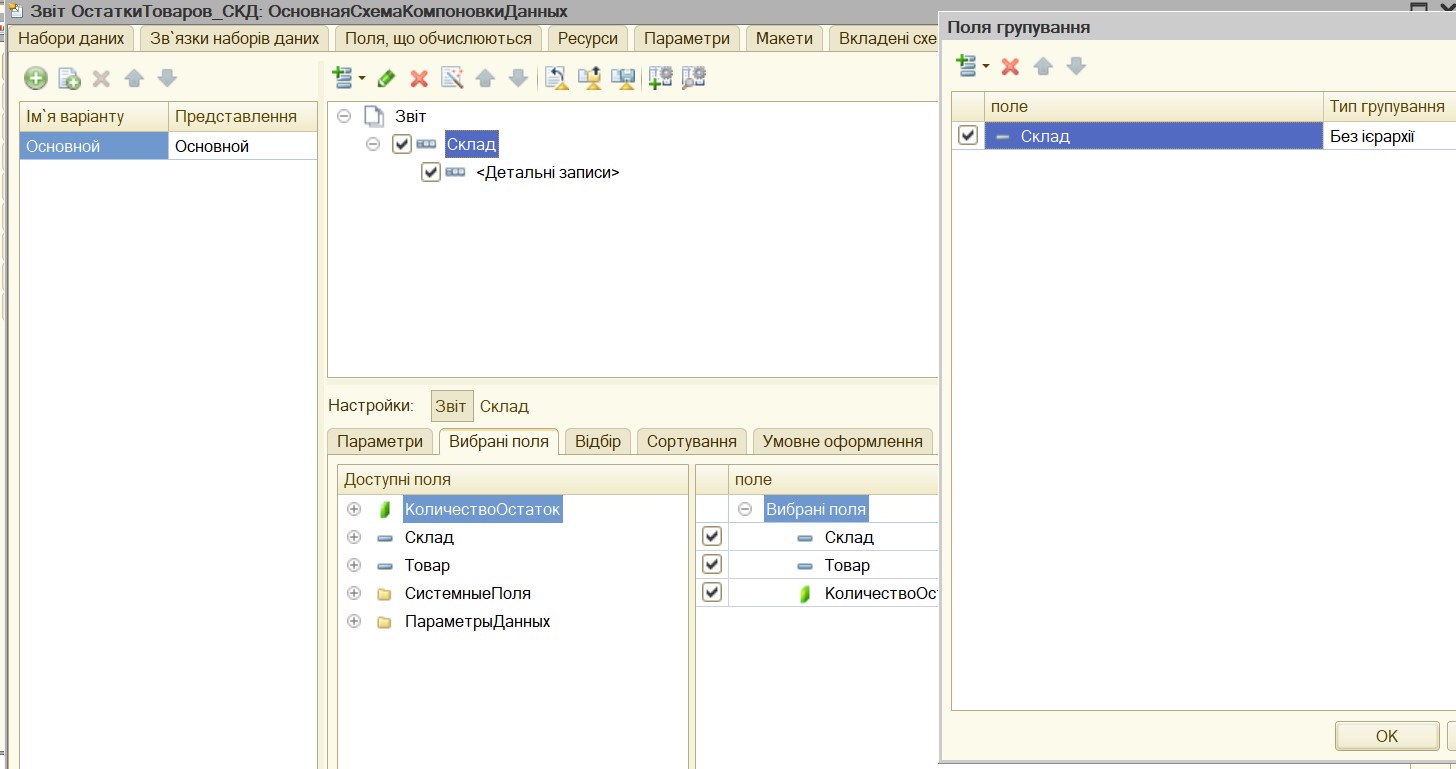Move grouping field up in Поля групування dialog
Viewport: 1456px width, 769px height.
(1043, 66)
